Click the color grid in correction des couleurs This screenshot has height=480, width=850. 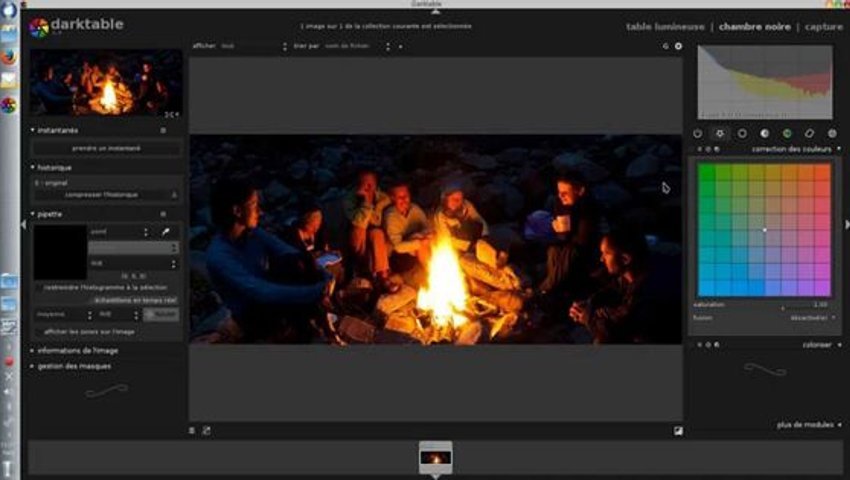[764, 230]
